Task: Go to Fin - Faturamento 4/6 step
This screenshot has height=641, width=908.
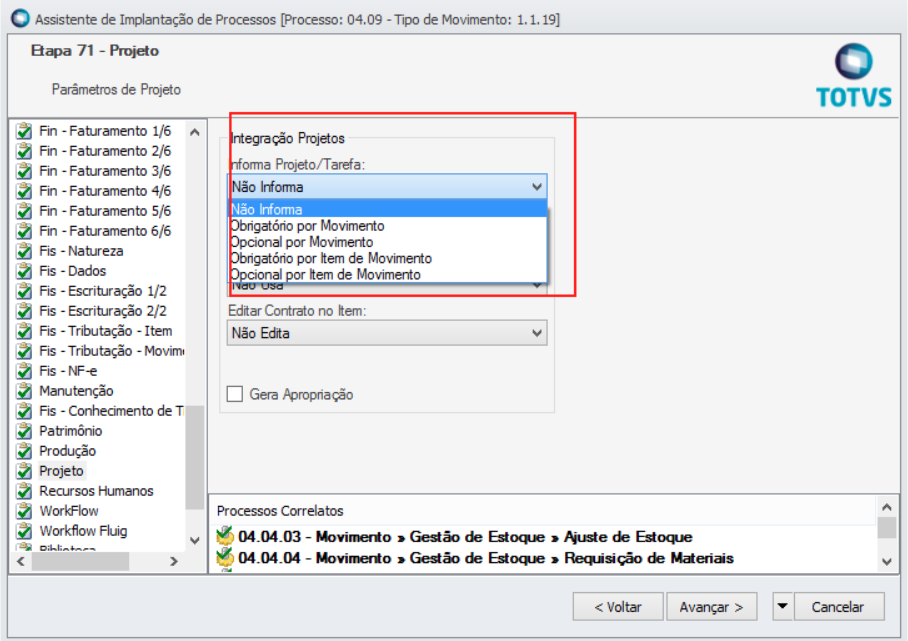Action: [x=105, y=191]
